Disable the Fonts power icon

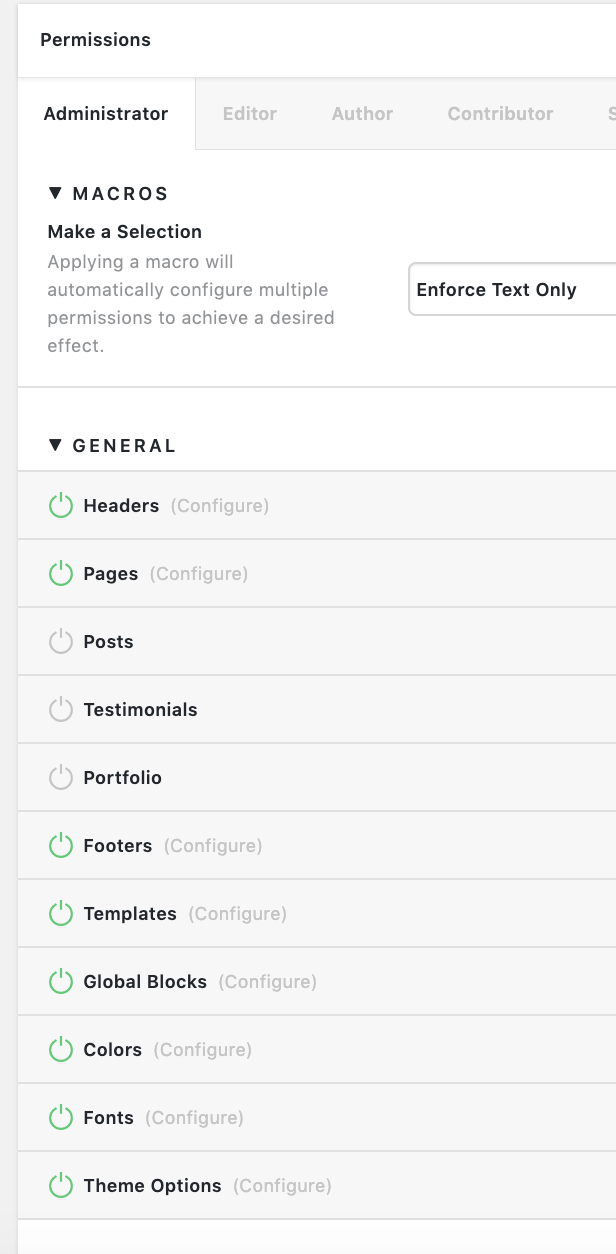(61, 1118)
